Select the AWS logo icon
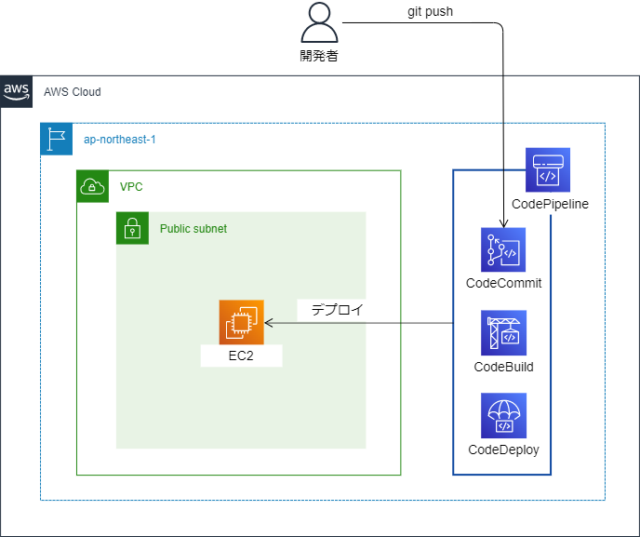The width and height of the screenshot is (640, 537). click(16, 92)
